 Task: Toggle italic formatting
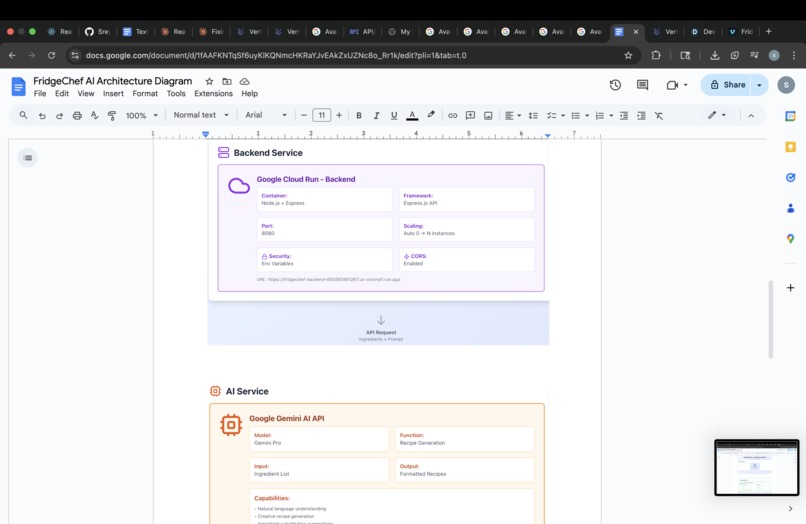point(376,116)
